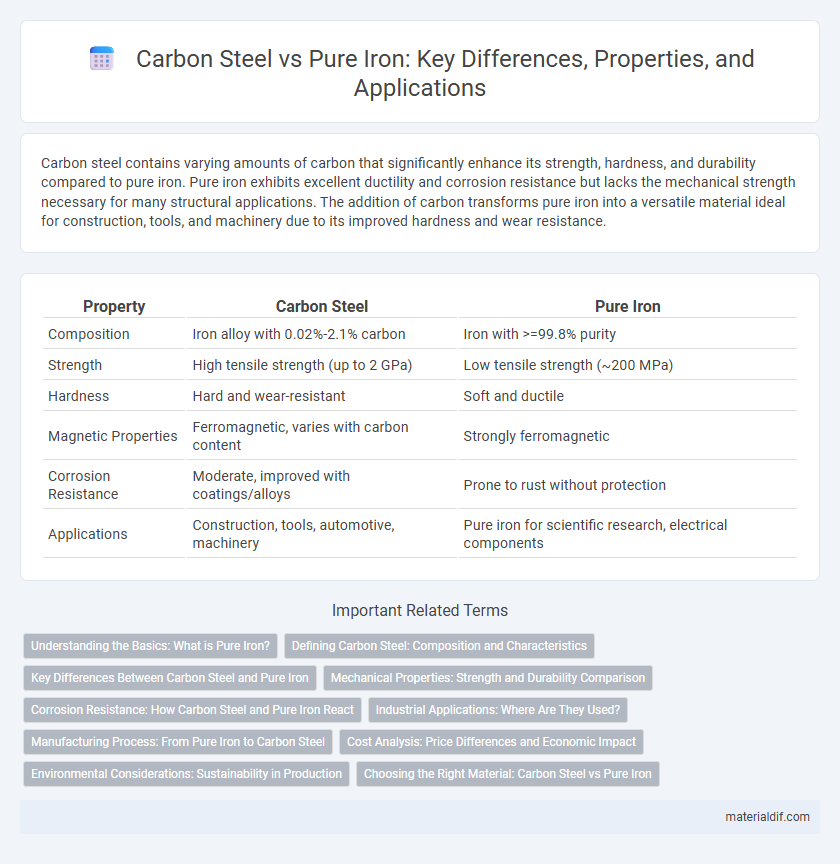Click the 'Carbon Steel' column header

(322, 306)
